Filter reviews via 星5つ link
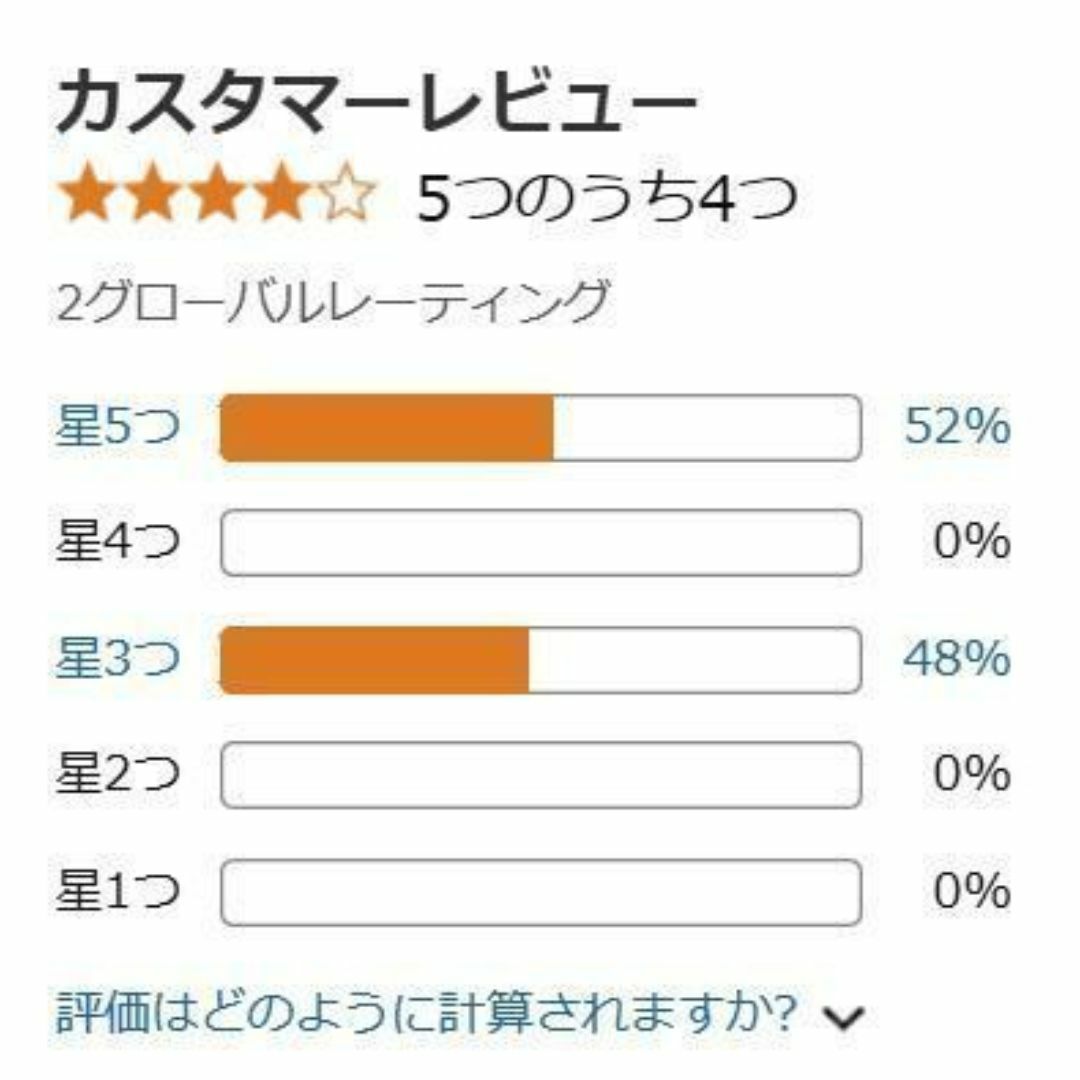 click(x=118, y=425)
